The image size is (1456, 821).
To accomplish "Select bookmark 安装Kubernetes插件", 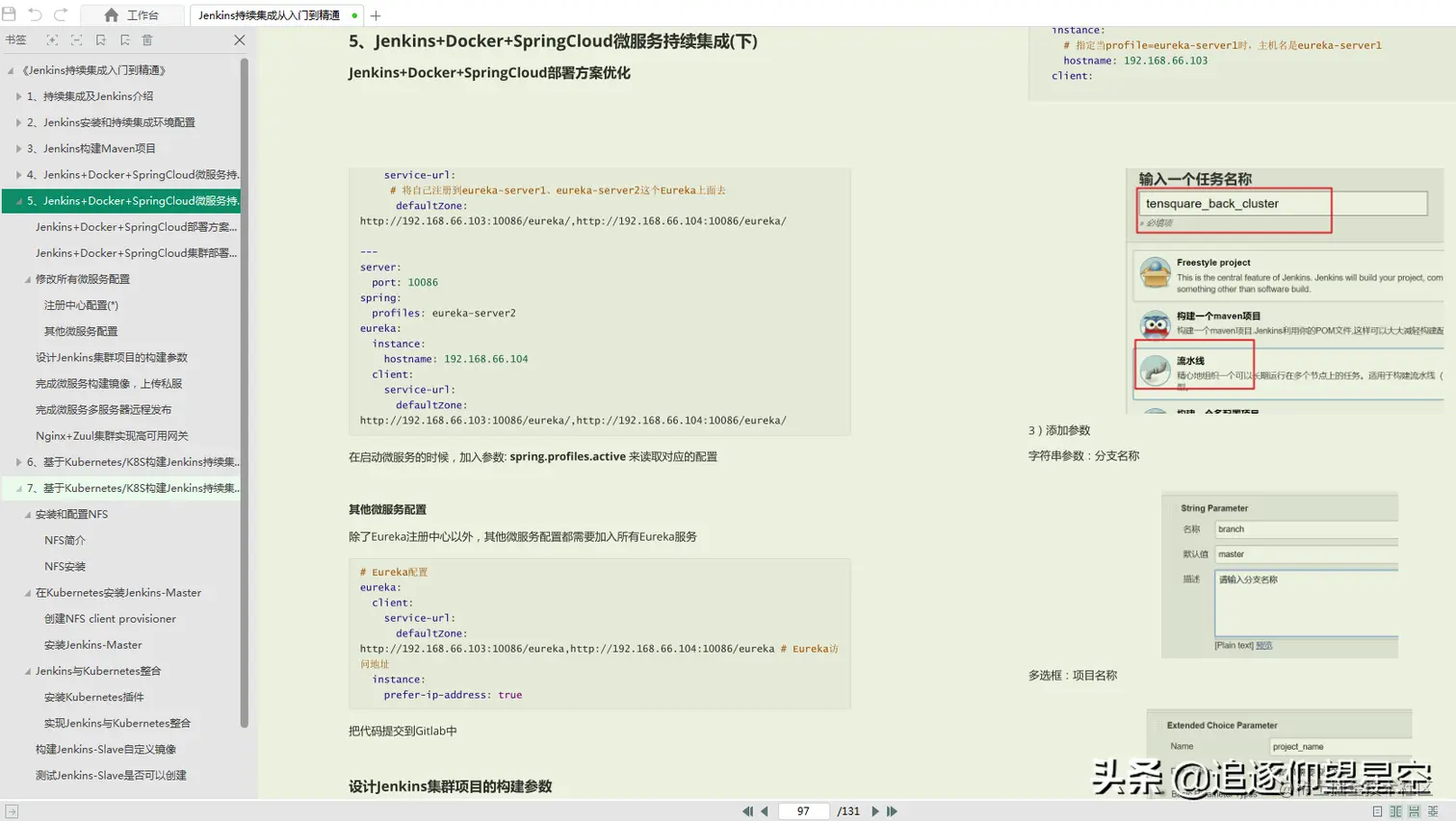I will [93, 697].
